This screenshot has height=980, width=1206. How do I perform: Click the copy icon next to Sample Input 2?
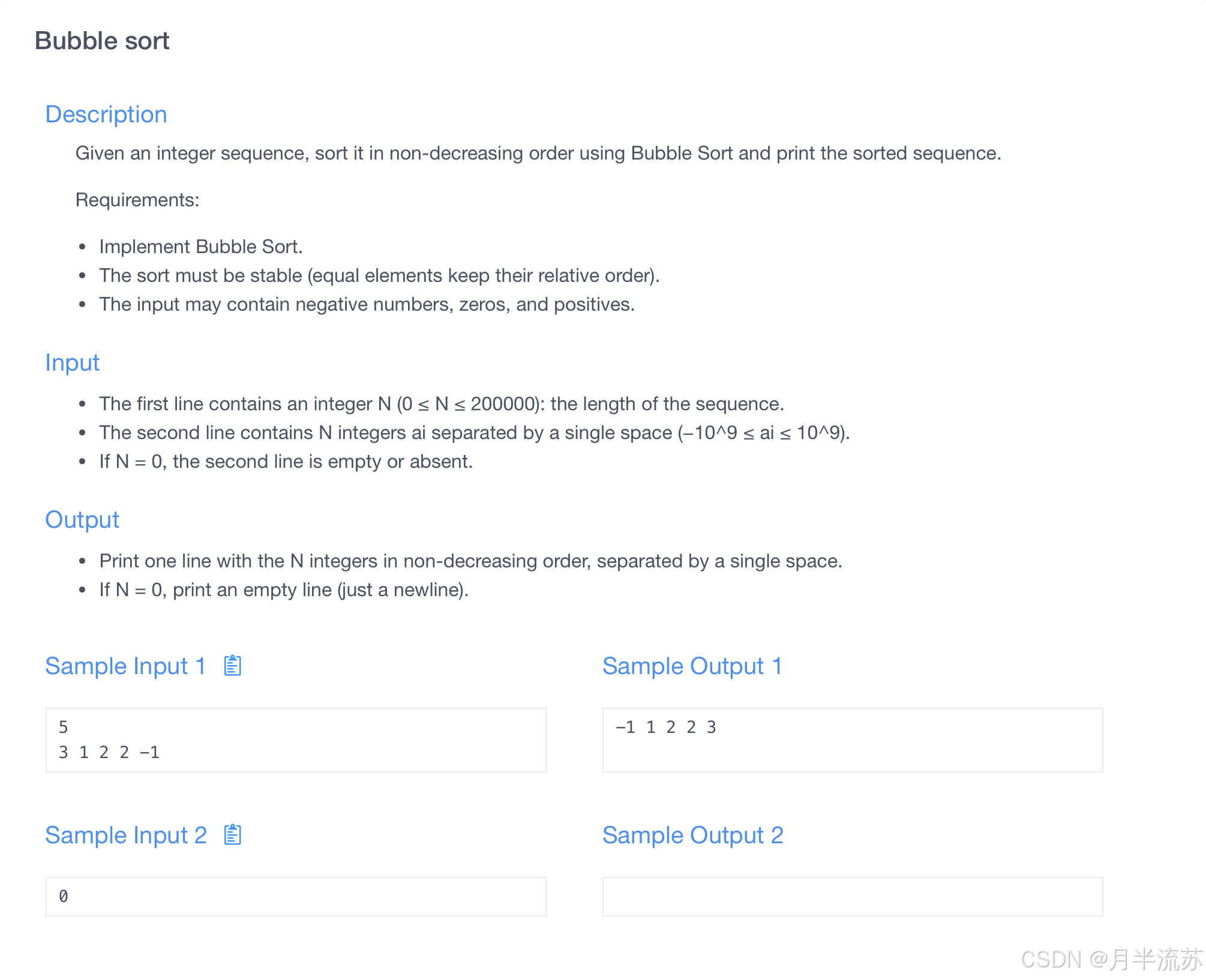pyautogui.click(x=232, y=834)
